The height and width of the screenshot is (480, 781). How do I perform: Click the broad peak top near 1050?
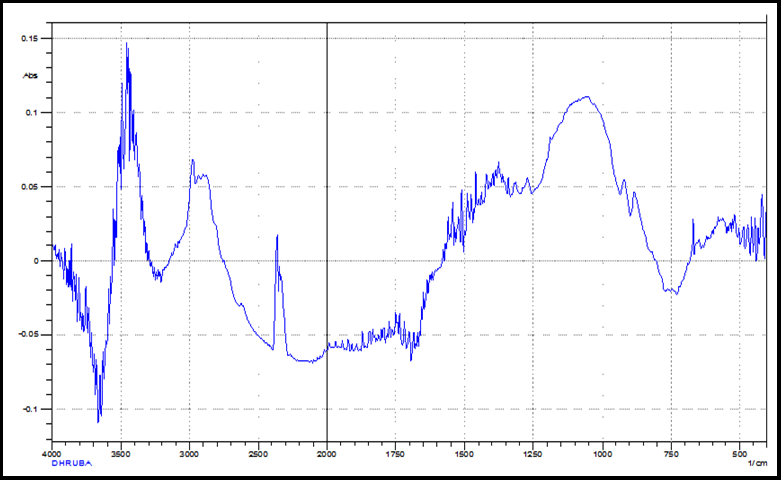coord(586,97)
